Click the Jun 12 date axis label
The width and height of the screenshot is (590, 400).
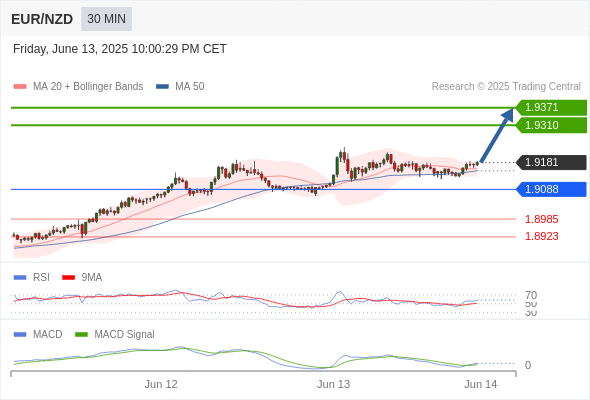(161, 384)
